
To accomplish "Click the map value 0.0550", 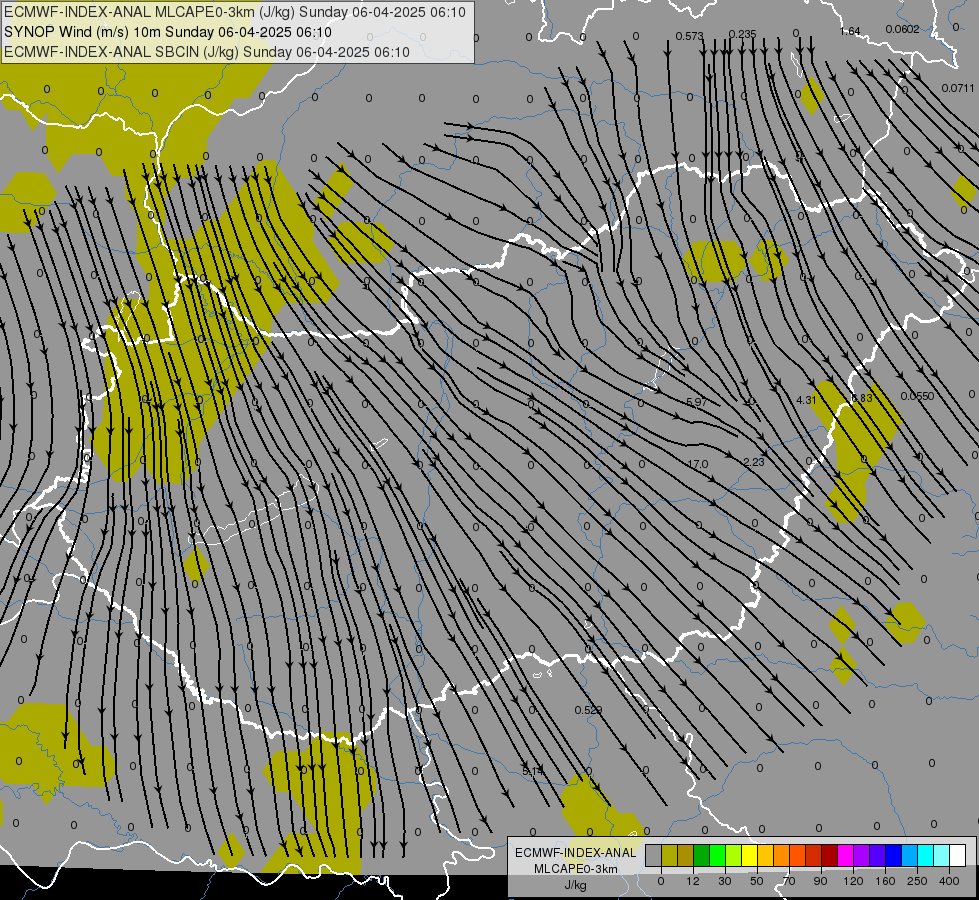I will tap(917, 396).
